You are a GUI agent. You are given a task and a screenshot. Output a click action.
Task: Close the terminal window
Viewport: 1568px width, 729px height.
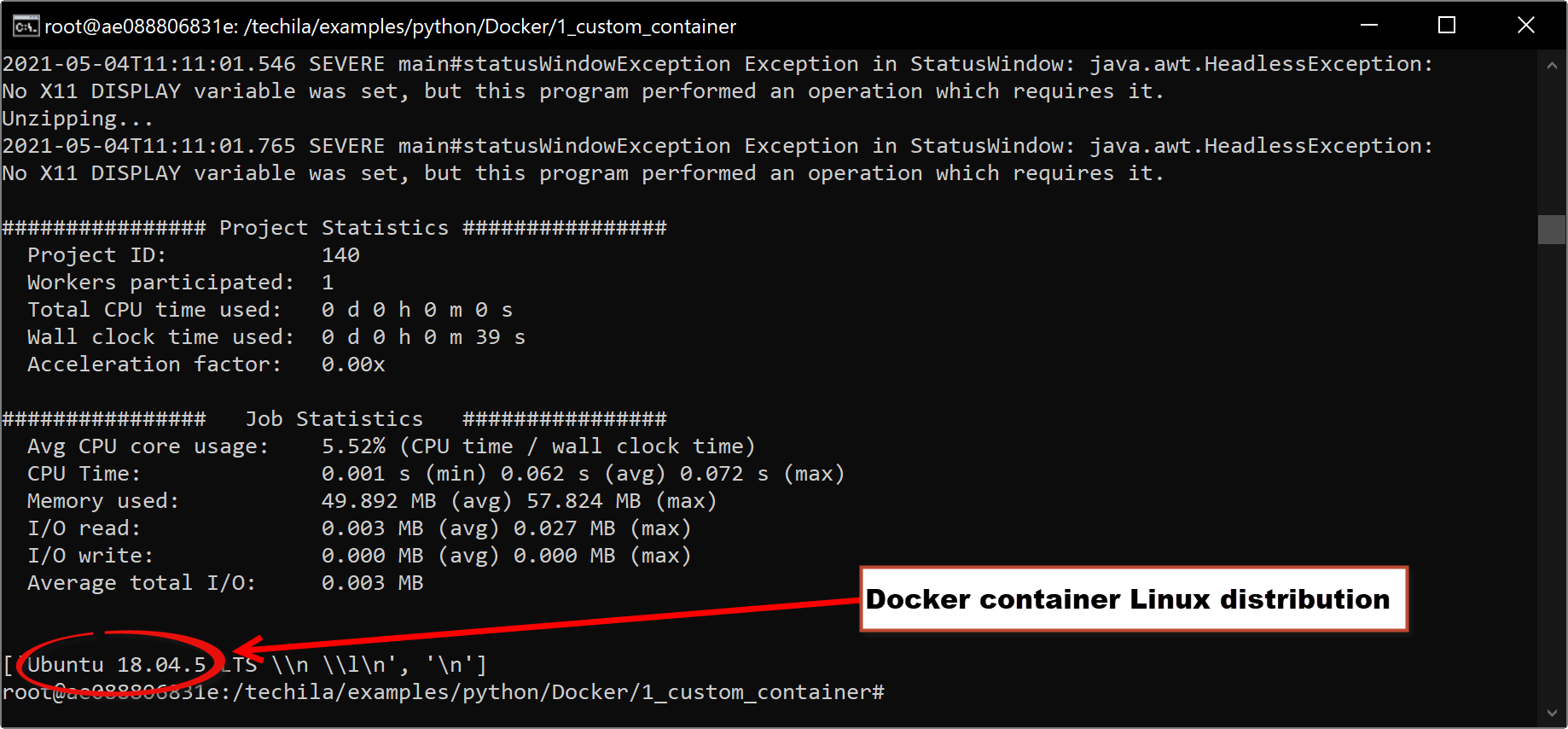(x=1525, y=26)
